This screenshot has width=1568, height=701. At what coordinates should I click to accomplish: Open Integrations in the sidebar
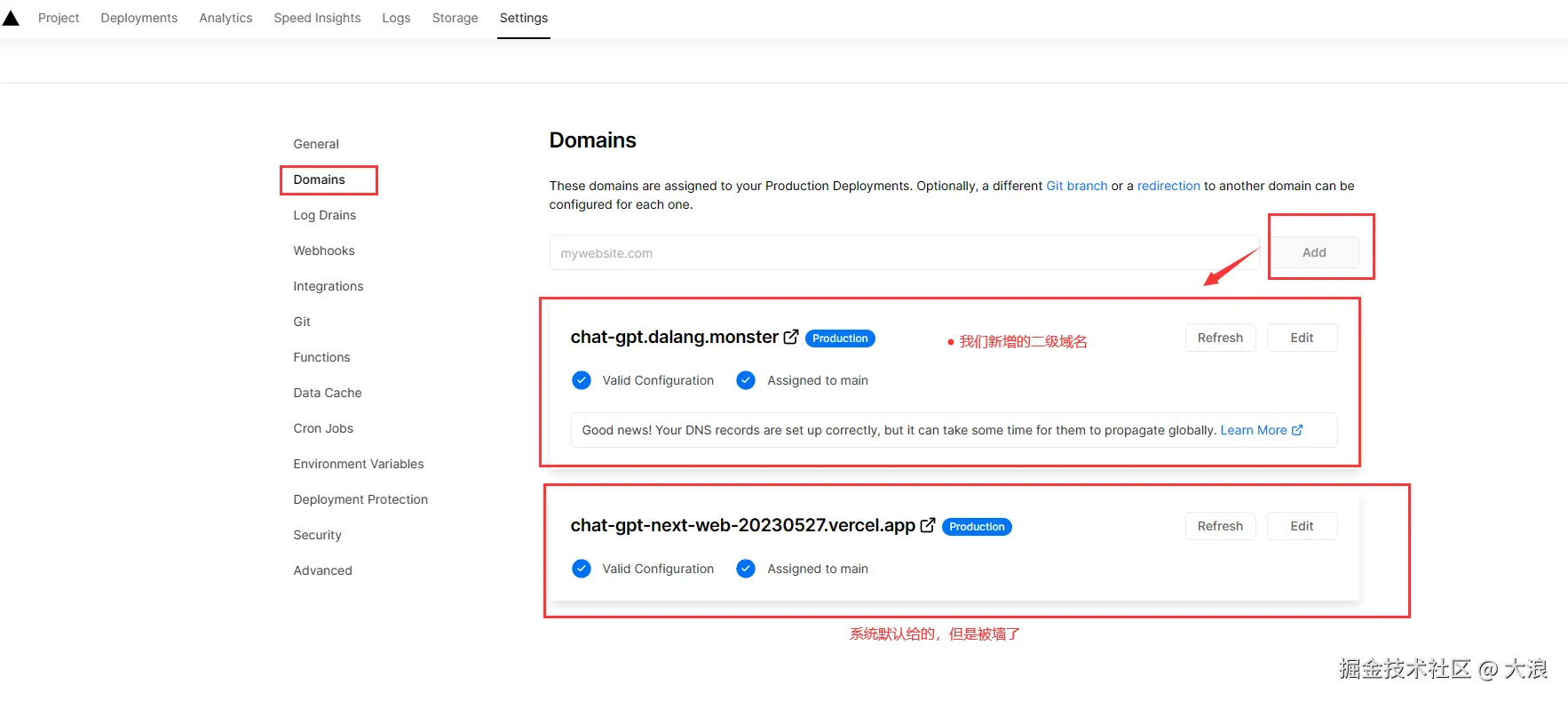329,286
